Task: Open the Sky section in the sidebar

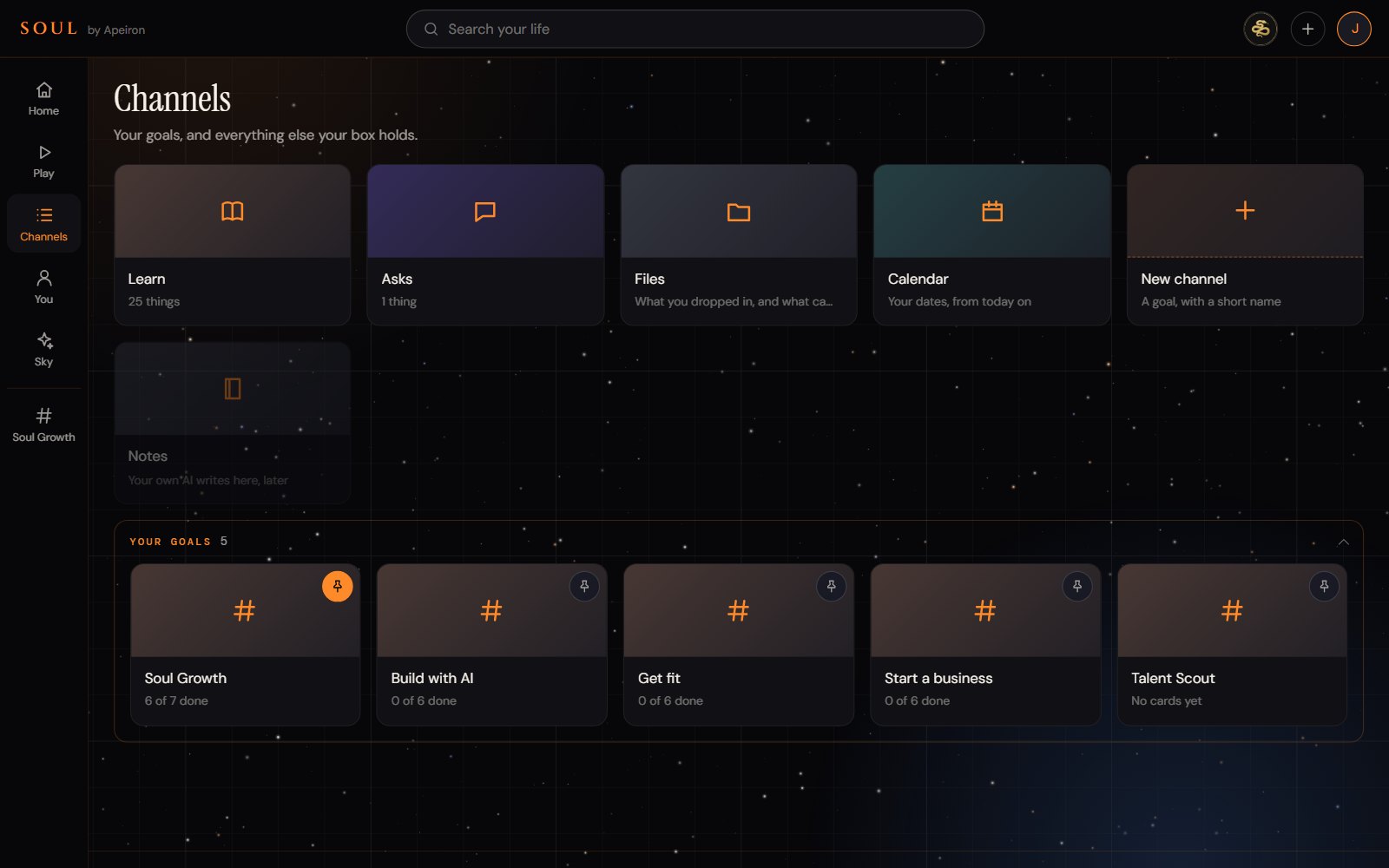Action: click(43, 349)
